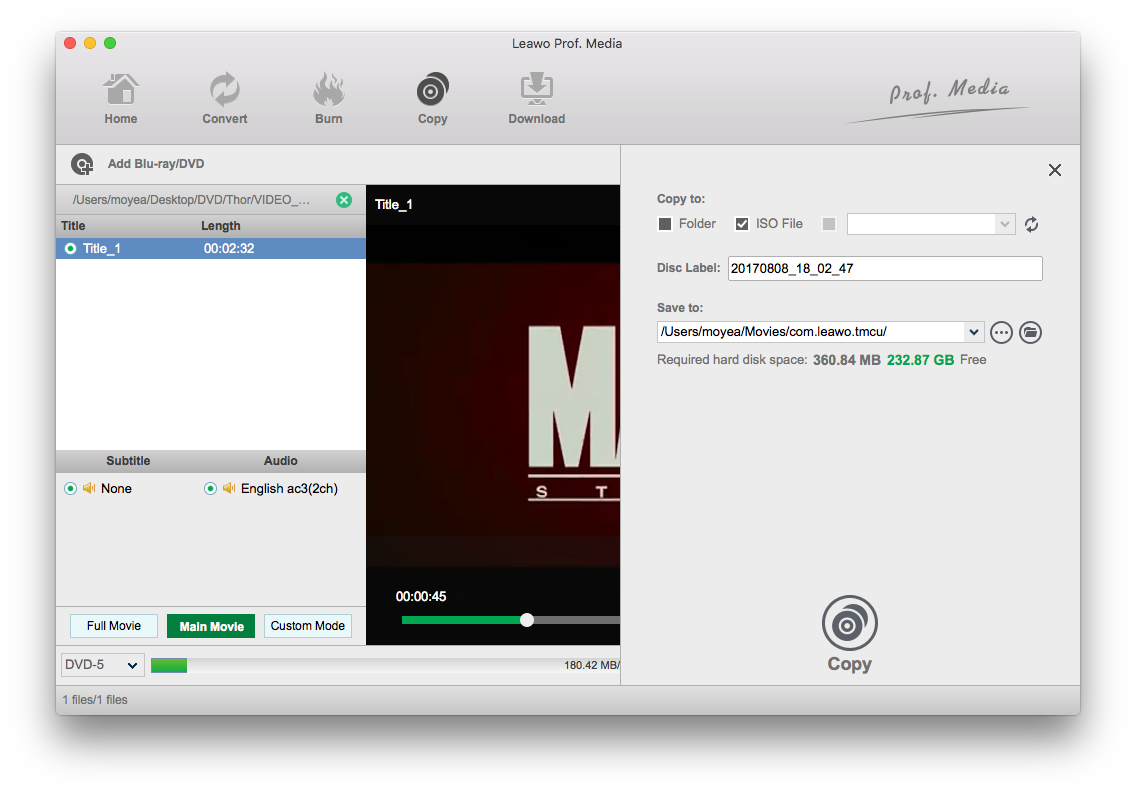
Task: Enable the Folder copy option
Action: [x=664, y=224]
